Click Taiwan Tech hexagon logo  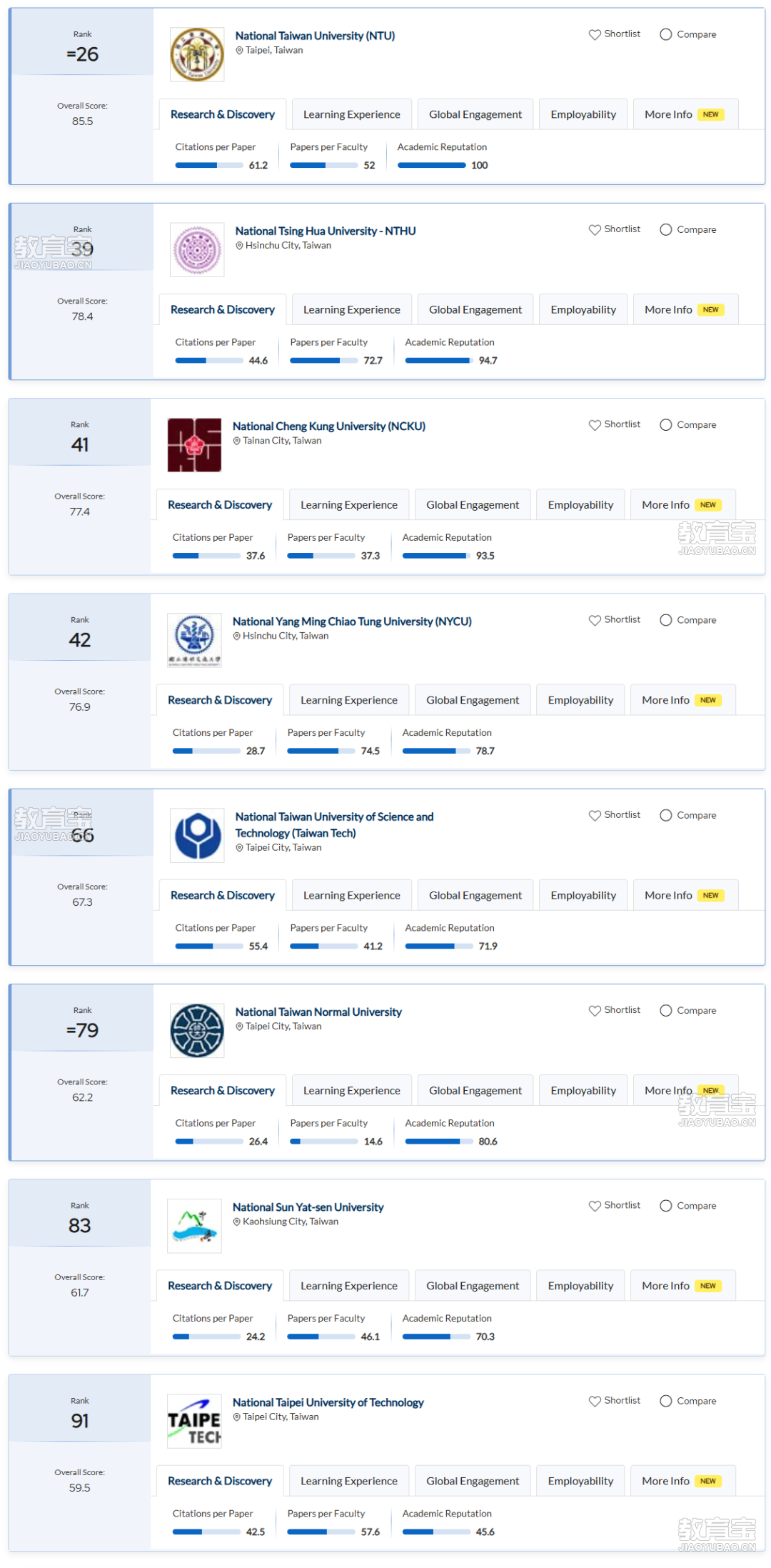pyautogui.click(x=197, y=836)
